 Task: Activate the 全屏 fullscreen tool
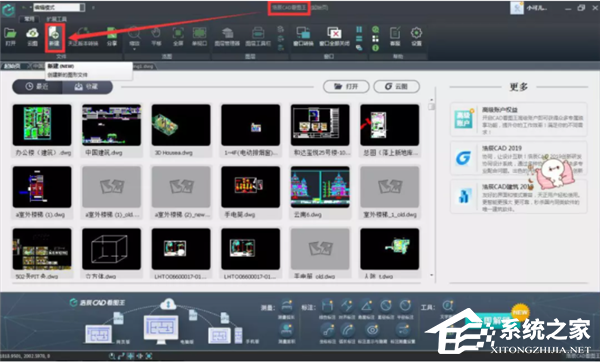[x=178, y=37]
